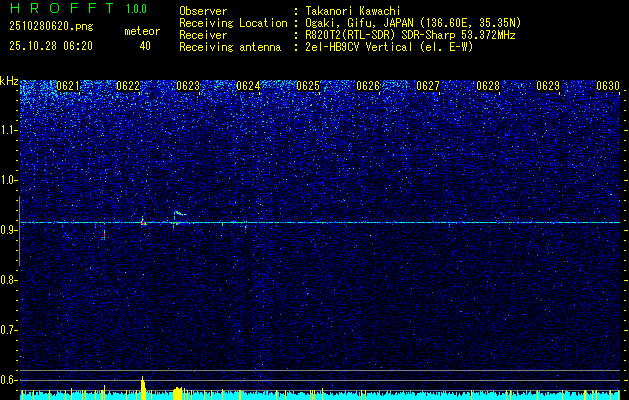
Task: Click the HROFFT title text
Action: point(62,8)
